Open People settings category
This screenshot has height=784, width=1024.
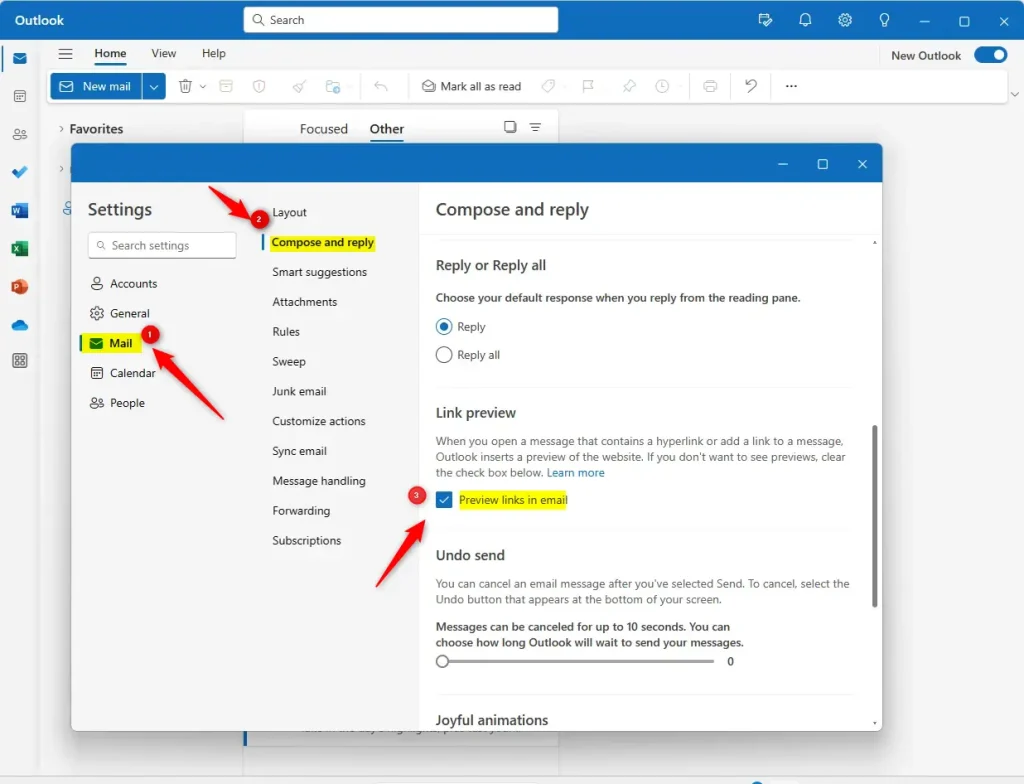(118, 403)
